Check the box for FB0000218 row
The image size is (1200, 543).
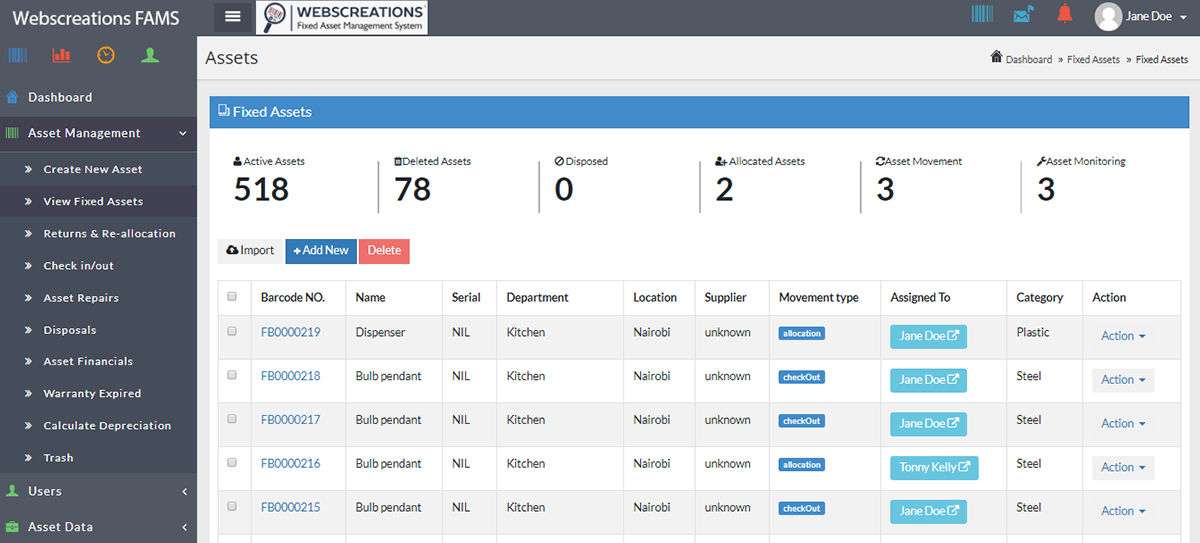[232, 375]
